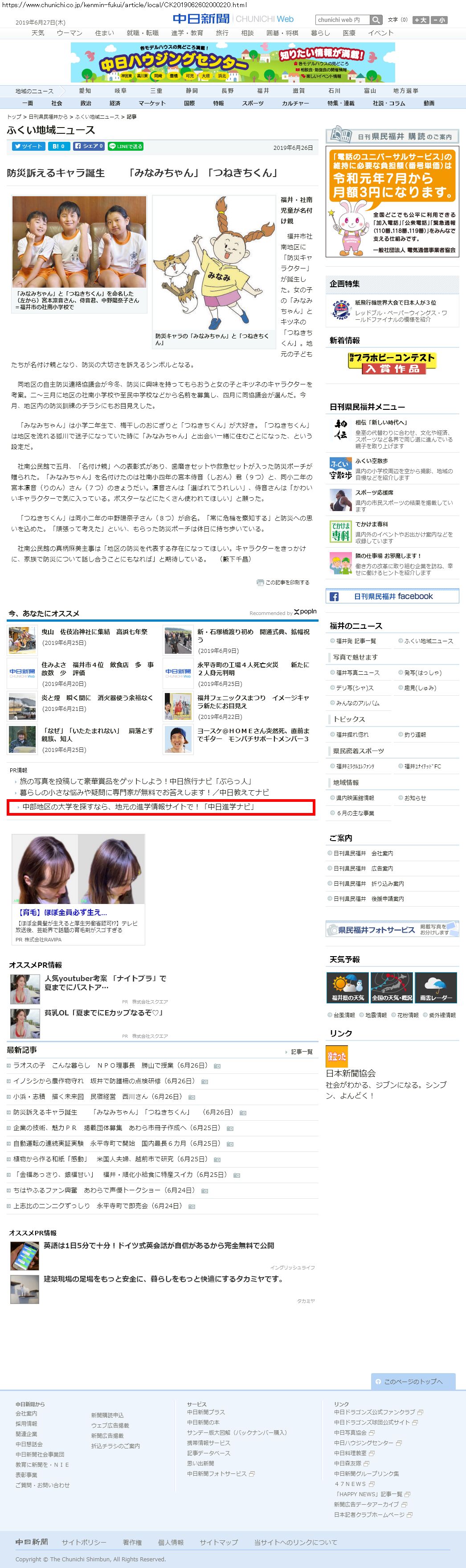Image resolution: width=466 pixels, height=1568 pixels.
Task: Open recommended article 曳山 佐伎治神社に集結
Action: (94, 632)
